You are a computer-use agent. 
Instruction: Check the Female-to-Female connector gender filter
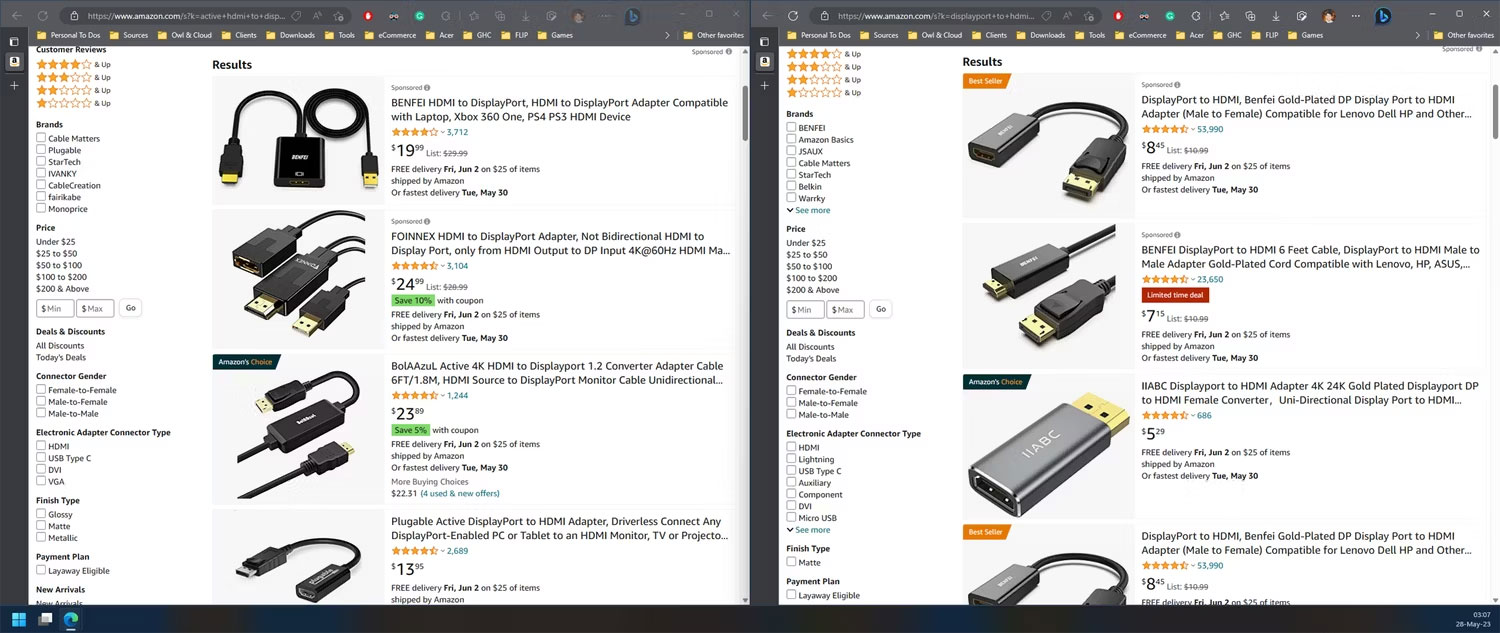click(791, 390)
